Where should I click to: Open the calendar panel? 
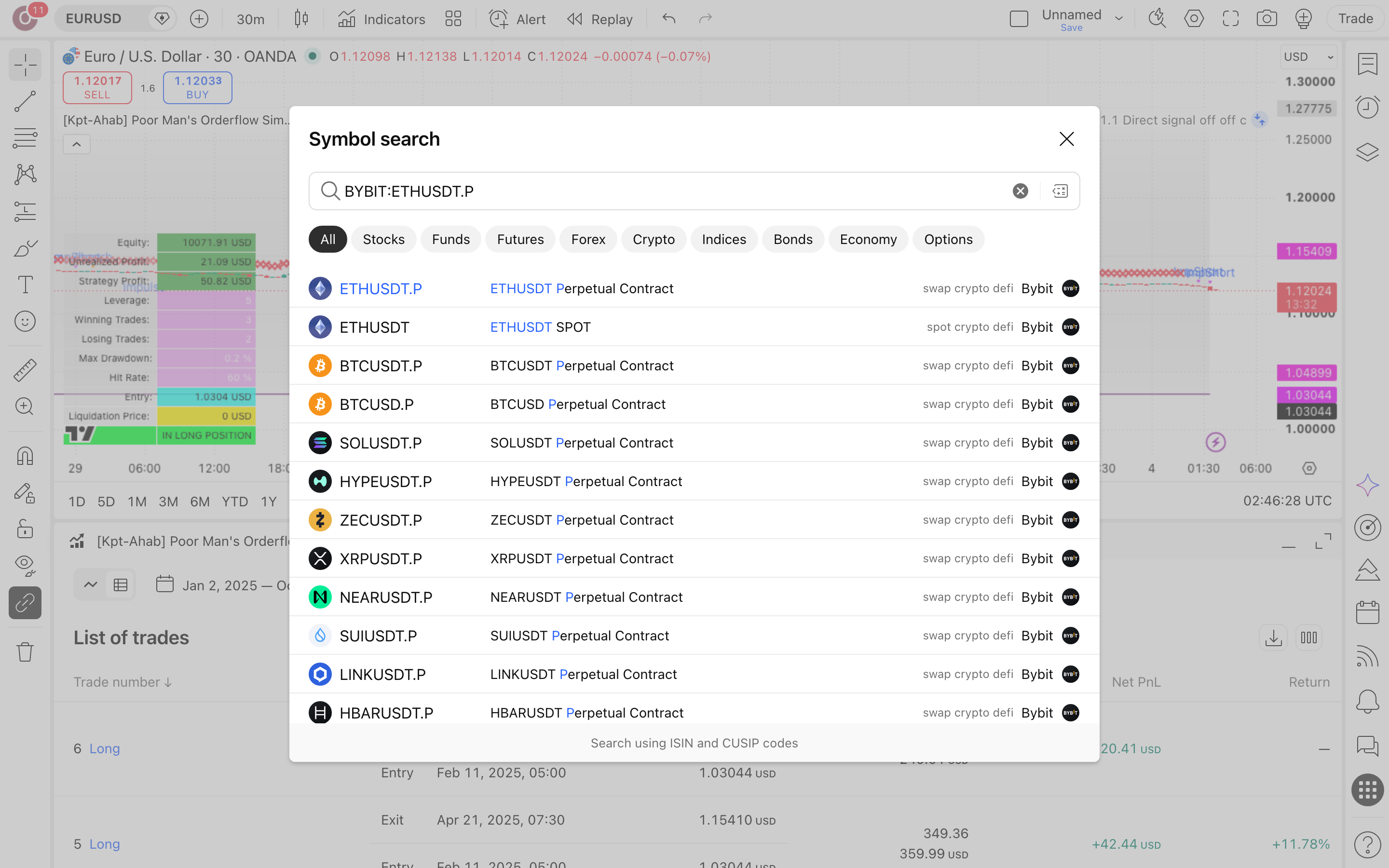[1368, 612]
